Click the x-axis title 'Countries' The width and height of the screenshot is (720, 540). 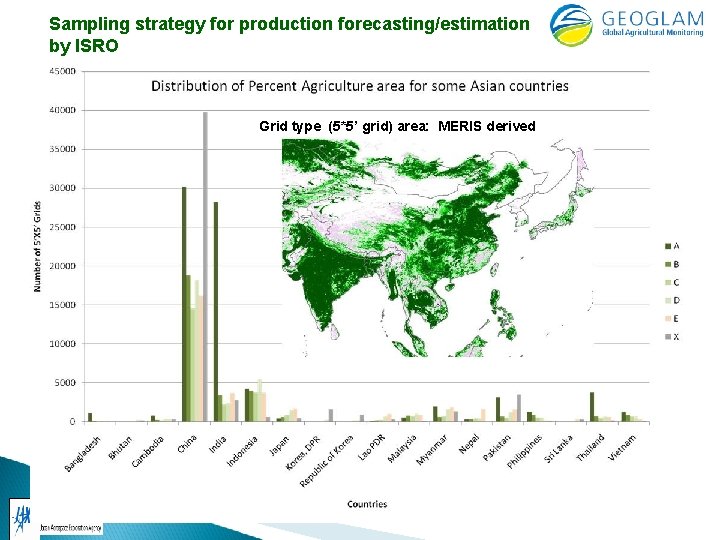367,504
